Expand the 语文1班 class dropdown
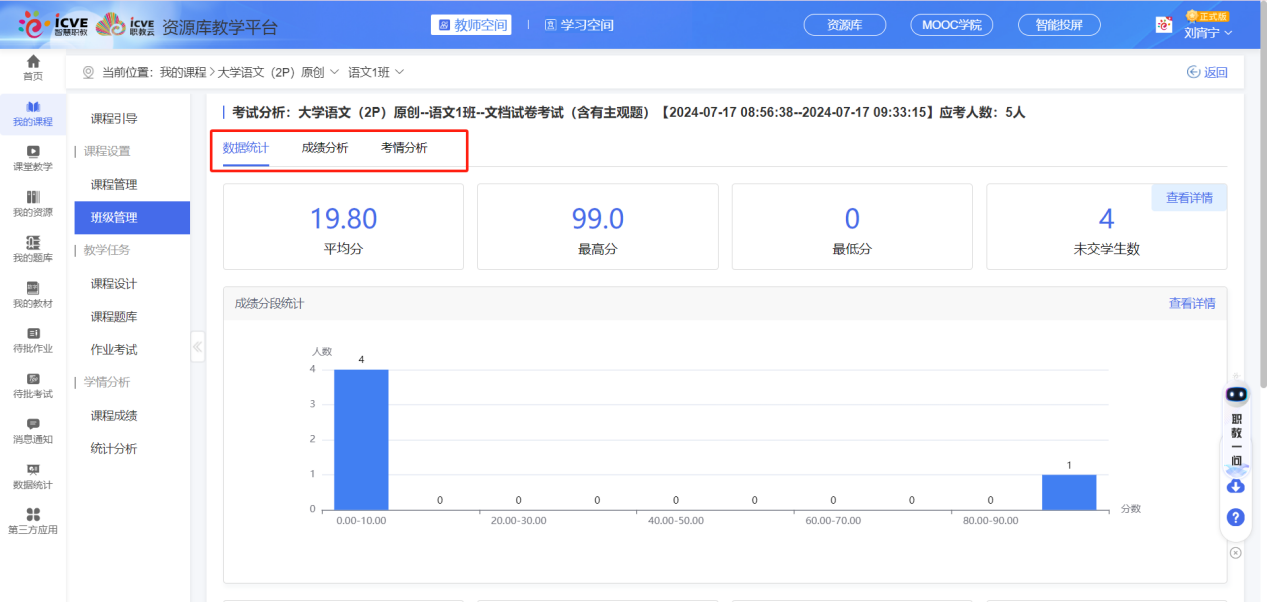 click(x=376, y=72)
